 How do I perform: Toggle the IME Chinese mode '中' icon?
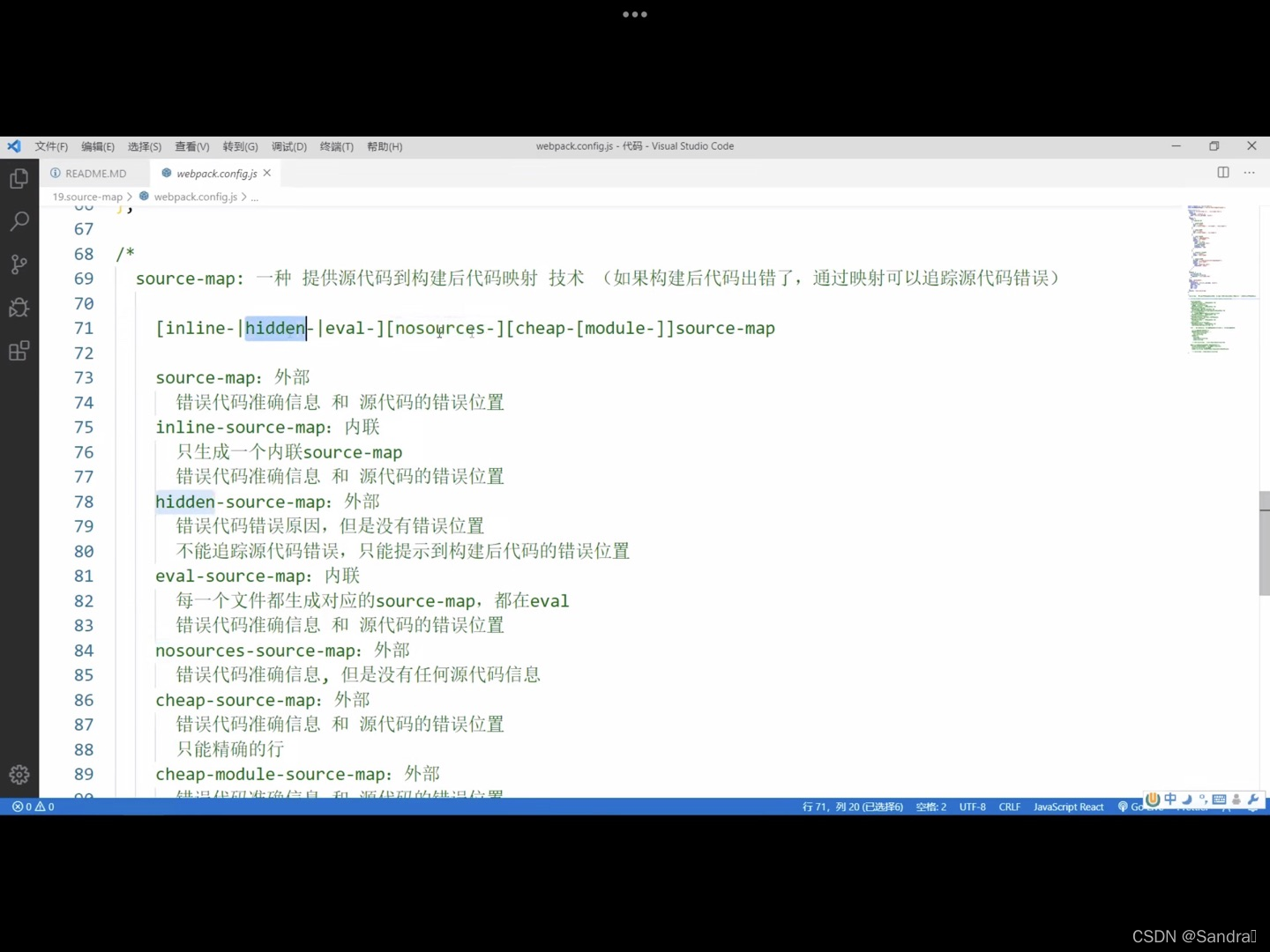pyautogui.click(x=1170, y=800)
